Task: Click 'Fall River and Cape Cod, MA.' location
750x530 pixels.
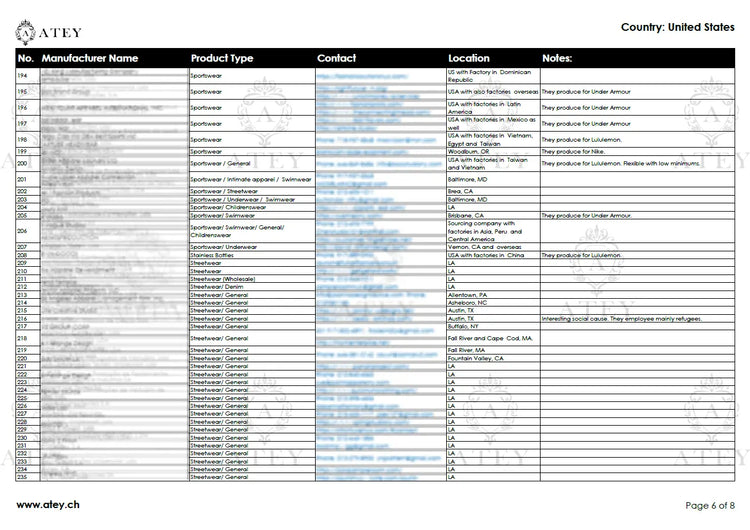Action: [490, 338]
